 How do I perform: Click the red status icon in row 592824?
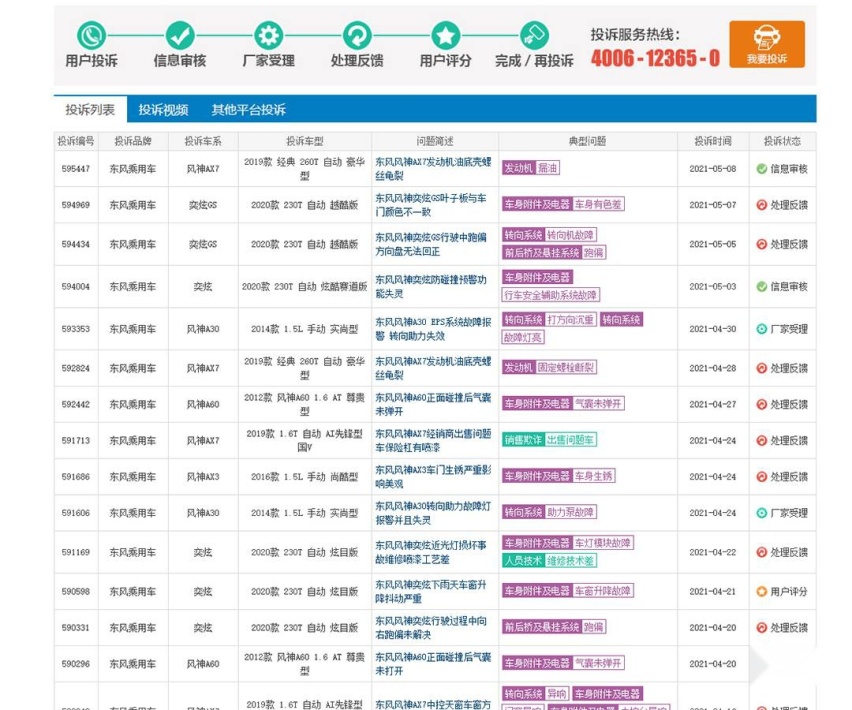761,368
